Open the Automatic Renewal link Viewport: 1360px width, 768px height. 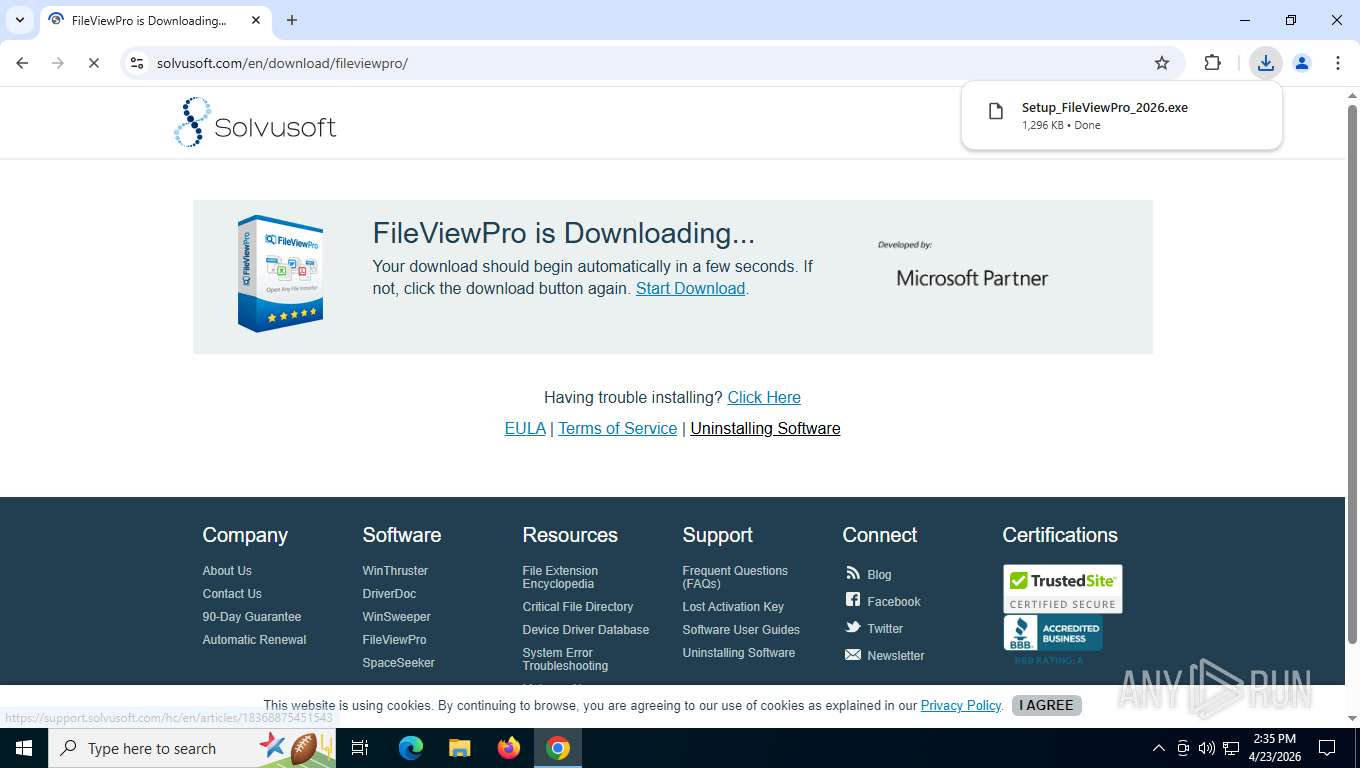(x=254, y=640)
